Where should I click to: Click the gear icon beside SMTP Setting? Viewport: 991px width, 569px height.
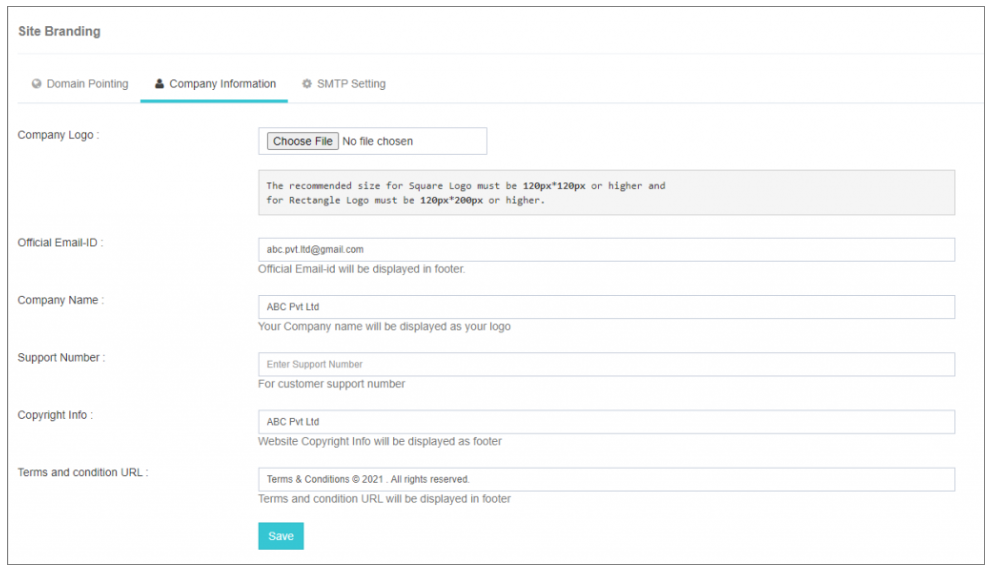click(x=307, y=84)
